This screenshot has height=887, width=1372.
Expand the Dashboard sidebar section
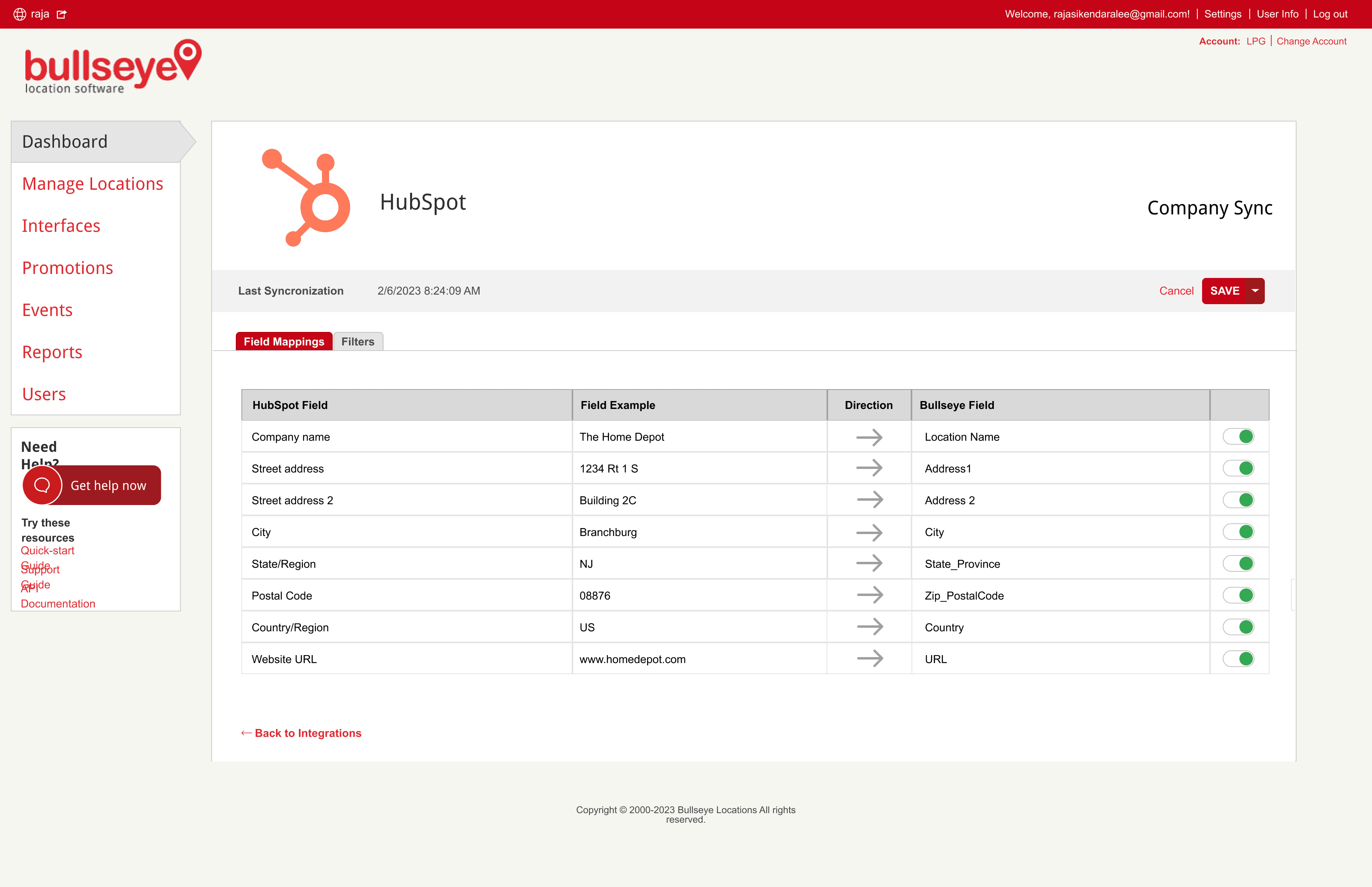[x=64, y=142]
